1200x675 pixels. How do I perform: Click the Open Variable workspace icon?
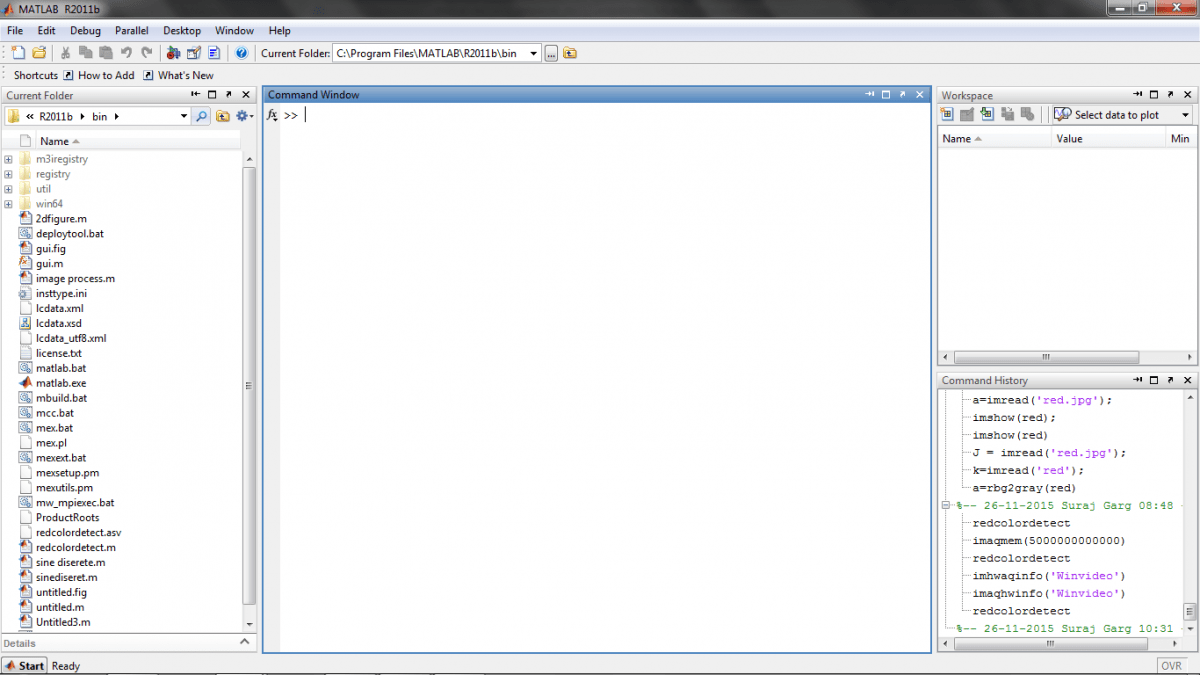(968, 115)
